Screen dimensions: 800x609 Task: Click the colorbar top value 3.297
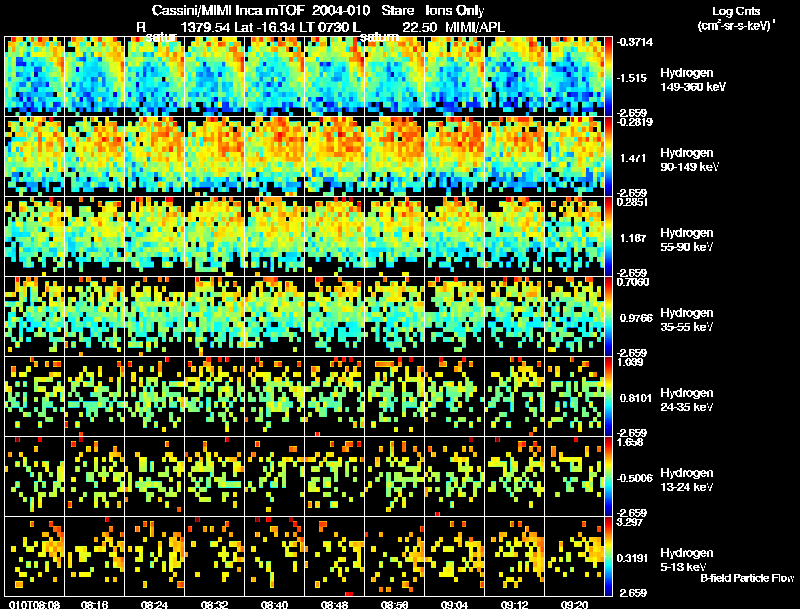(630, 522)
